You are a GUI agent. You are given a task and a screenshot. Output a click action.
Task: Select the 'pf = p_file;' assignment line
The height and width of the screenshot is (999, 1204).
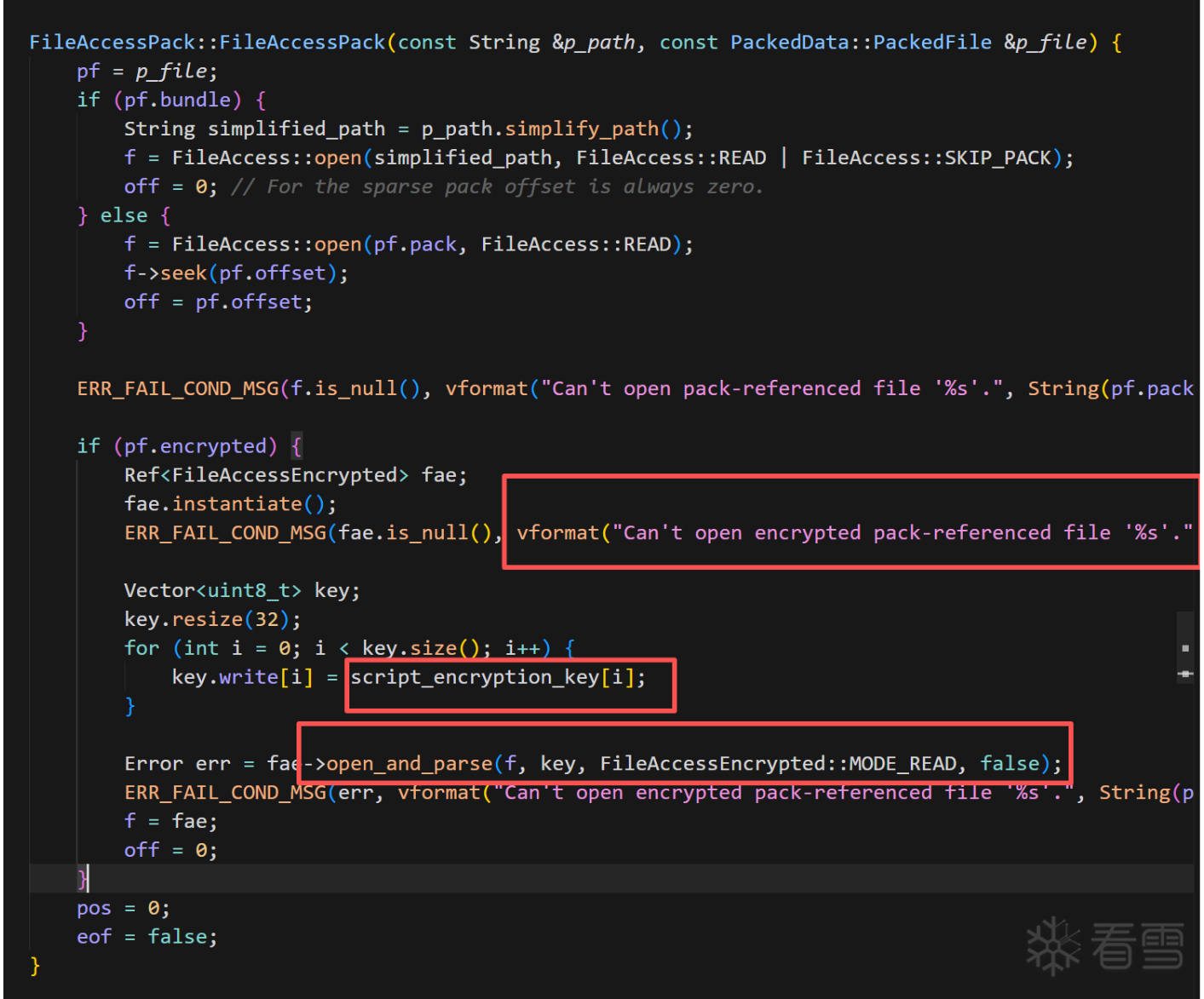[147, 71]
